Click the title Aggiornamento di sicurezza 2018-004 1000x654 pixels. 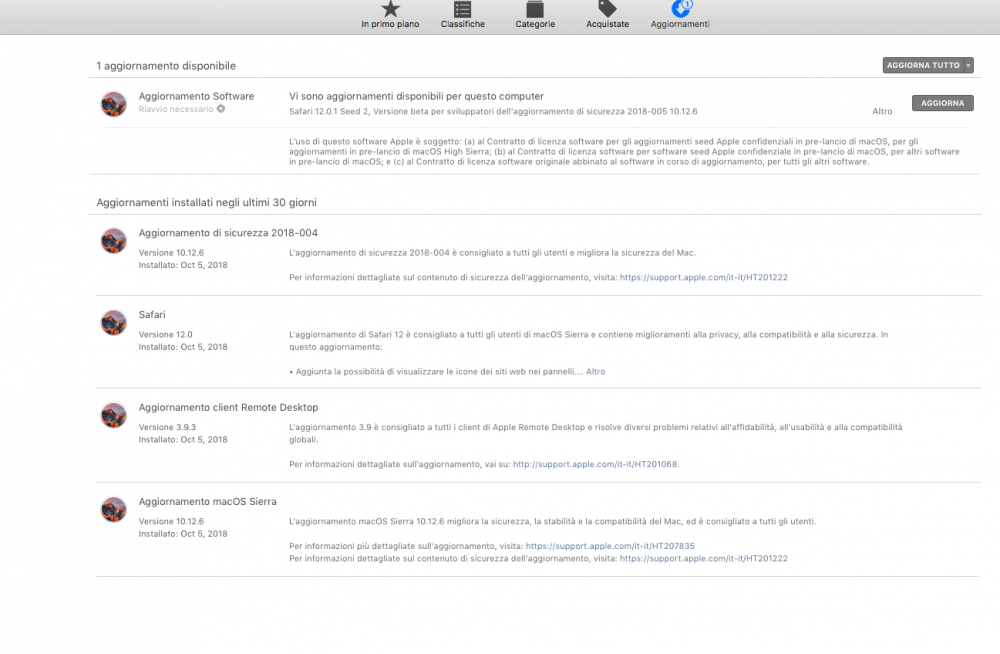point(228,233)
